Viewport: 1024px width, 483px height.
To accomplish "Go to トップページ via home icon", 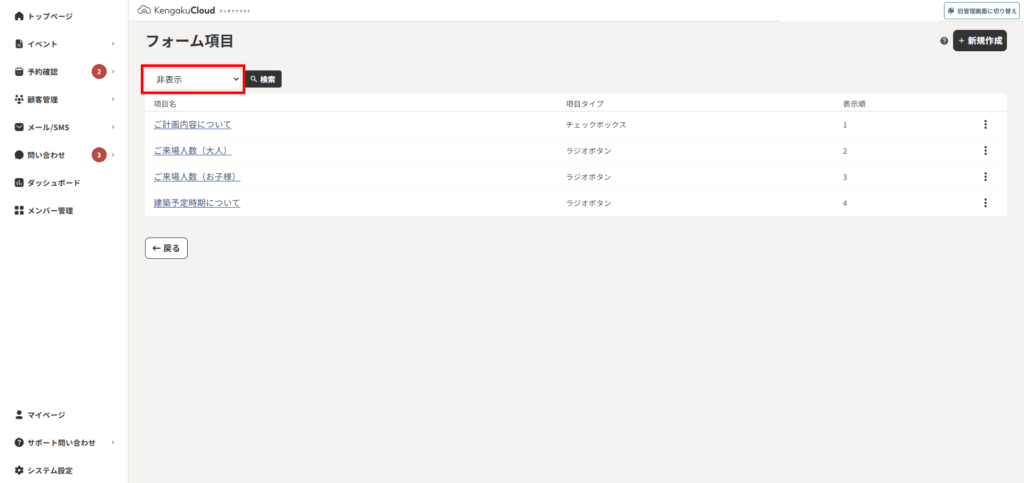I will tap(44, 16).
